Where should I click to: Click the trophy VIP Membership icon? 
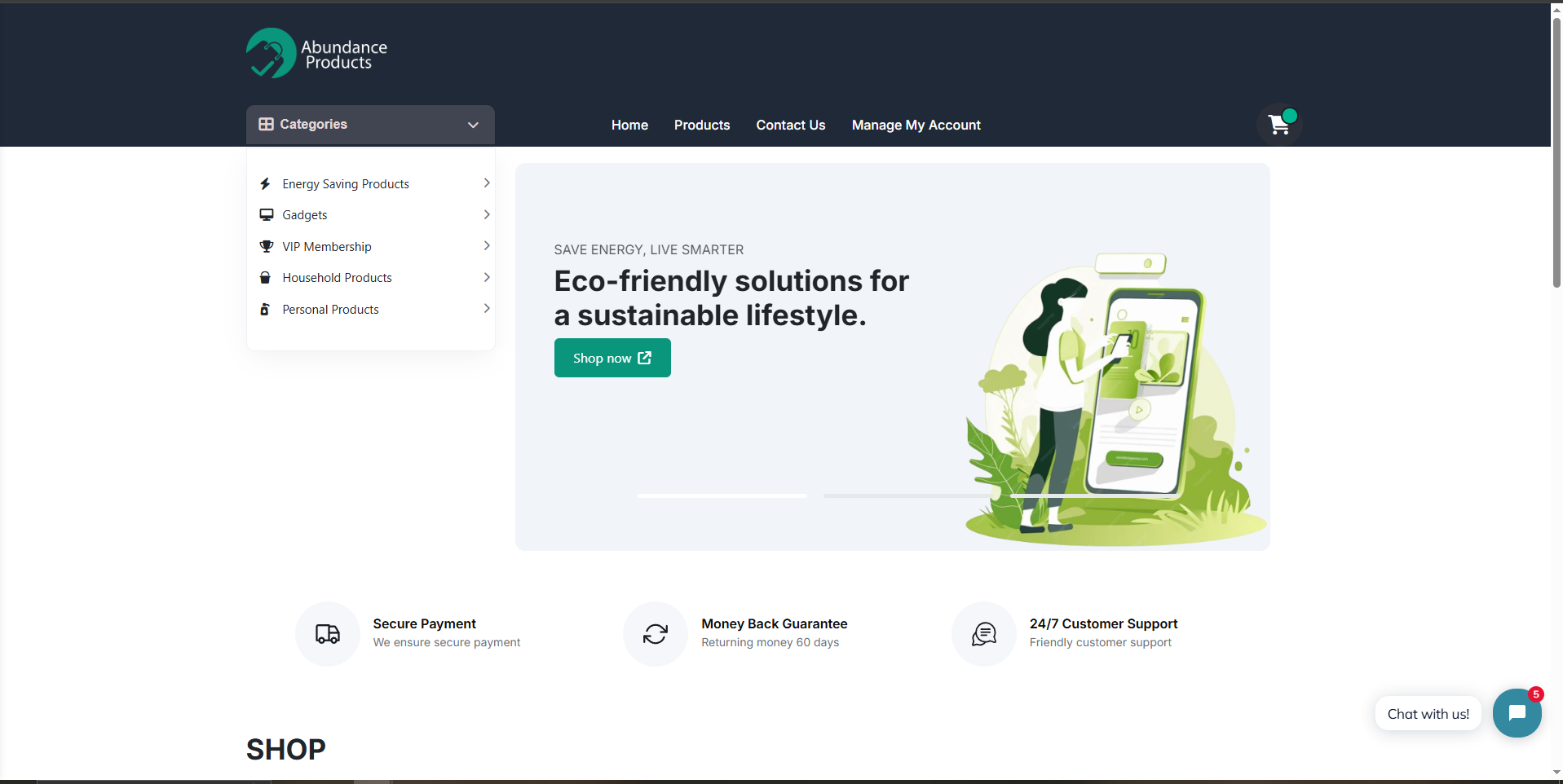coord(266,247)
